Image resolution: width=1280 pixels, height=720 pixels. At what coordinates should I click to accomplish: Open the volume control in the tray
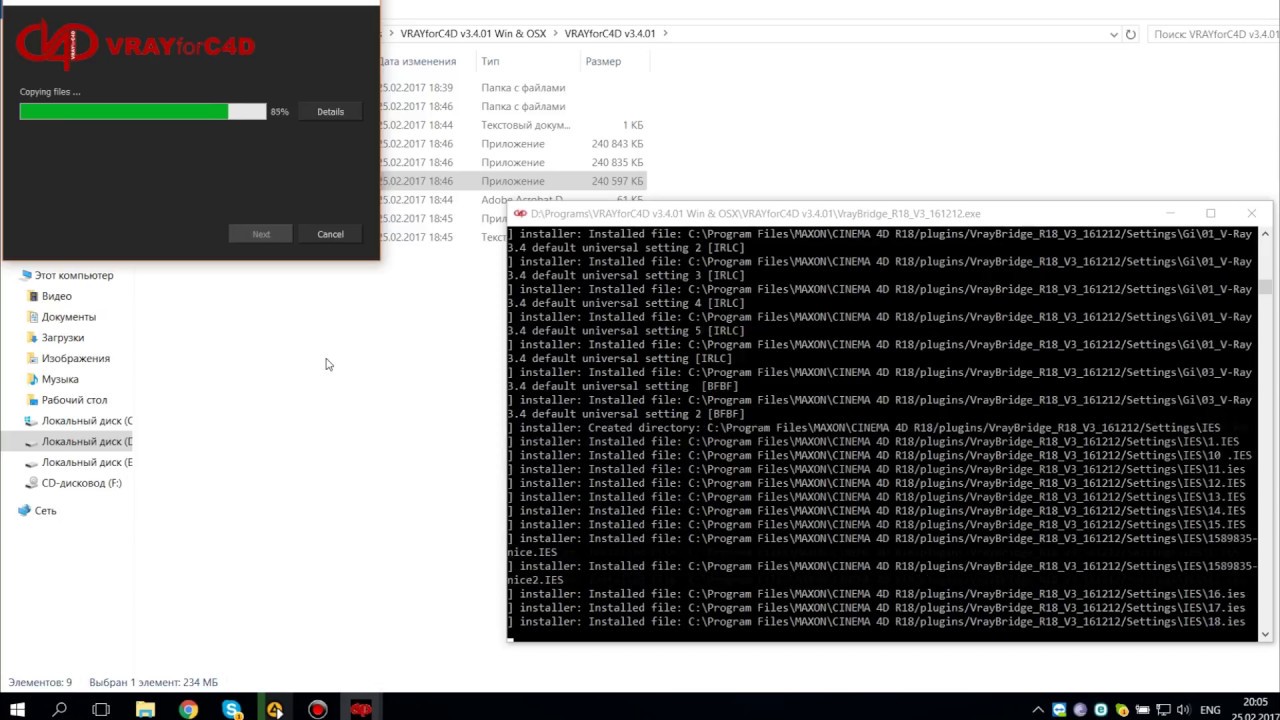1185,710
